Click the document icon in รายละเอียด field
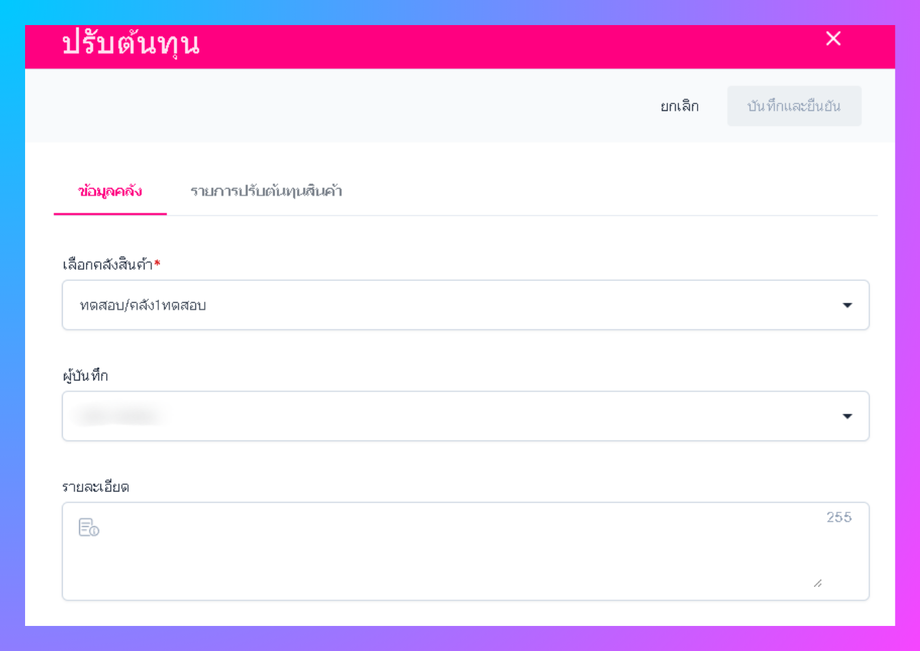The width and height of the screenshot is (920, 651). pyautogui.click(x=89, y=527)
